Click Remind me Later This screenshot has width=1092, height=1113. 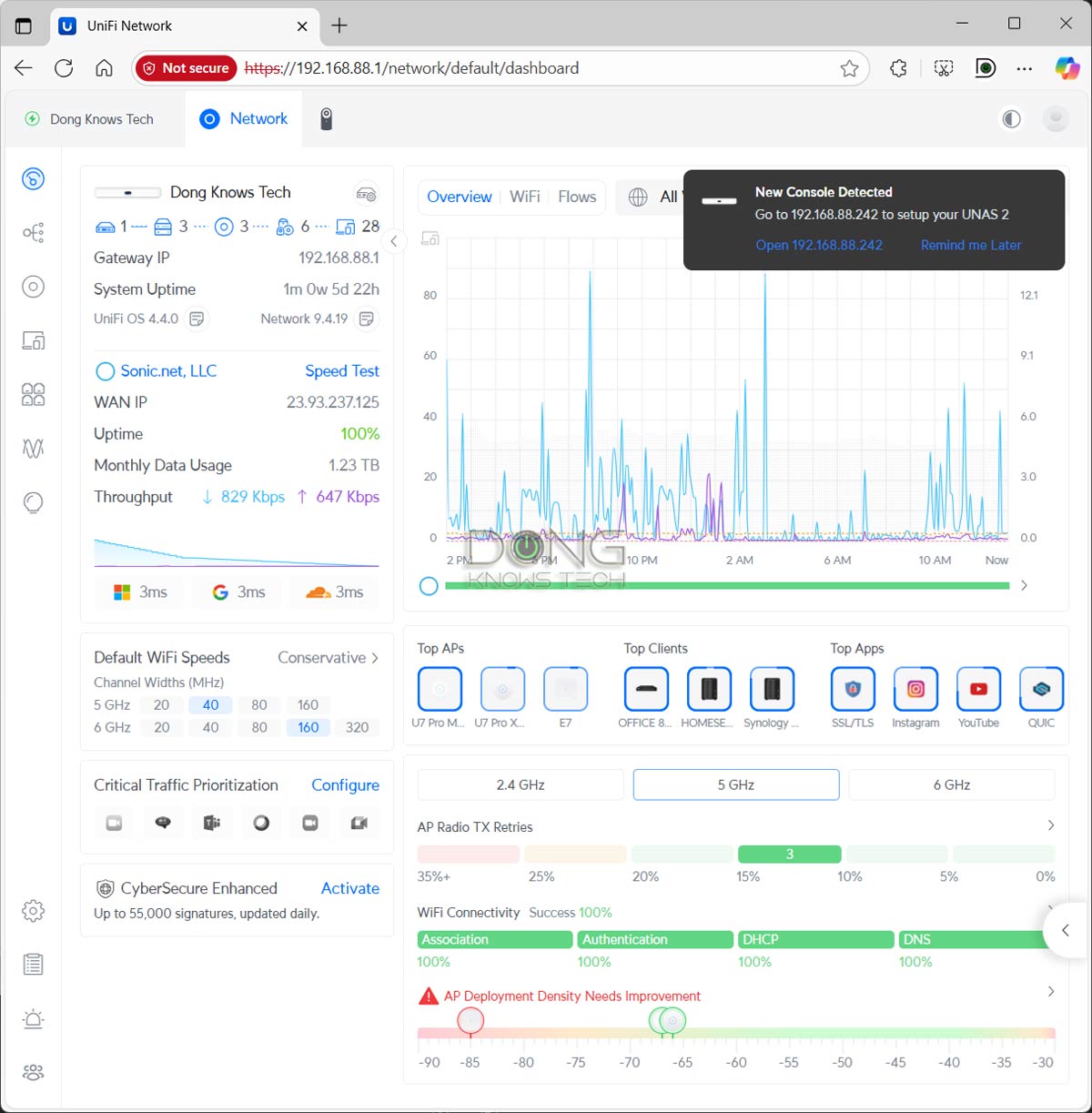pyautogui.click(x=971, y=245)
